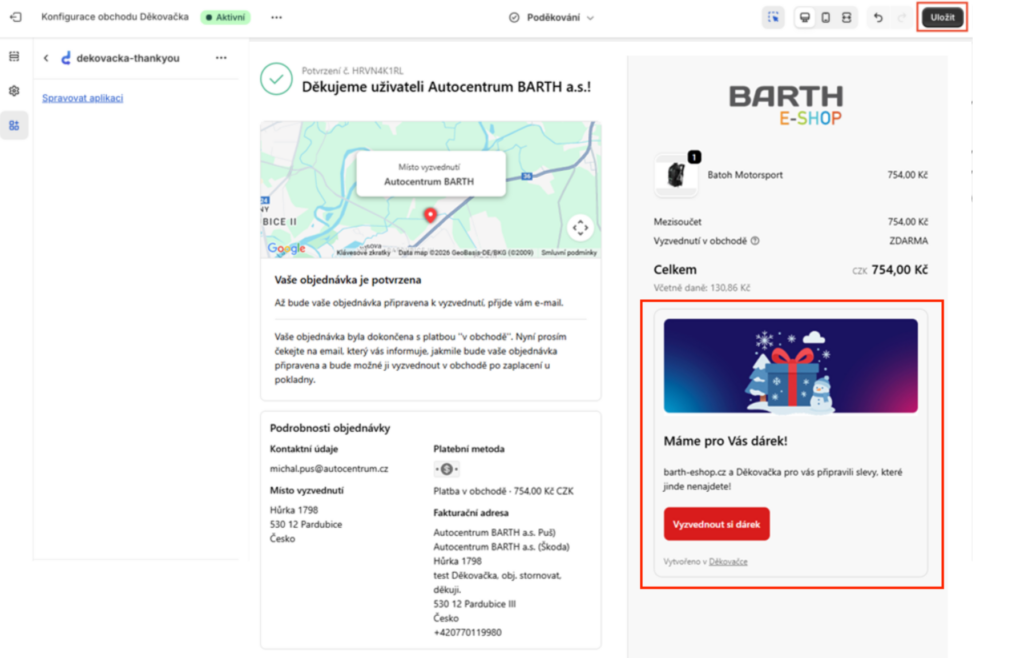Click the Spravovat aplikaci link
Image resolution: width=1024 pixels, height=658 pixels.
[x=82, y=98]
